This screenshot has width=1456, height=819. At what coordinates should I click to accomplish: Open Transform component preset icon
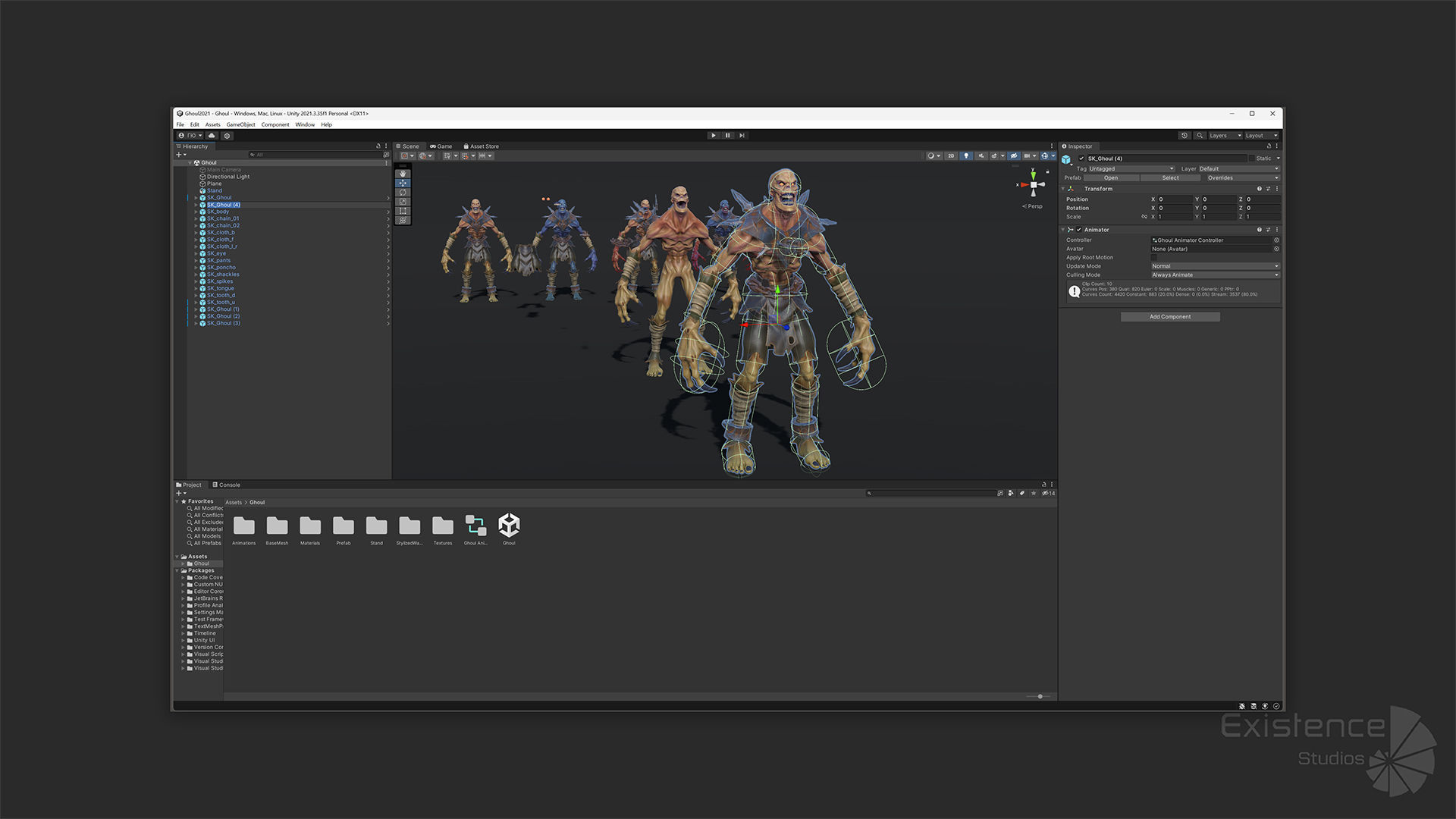(x=1268, y=189)
